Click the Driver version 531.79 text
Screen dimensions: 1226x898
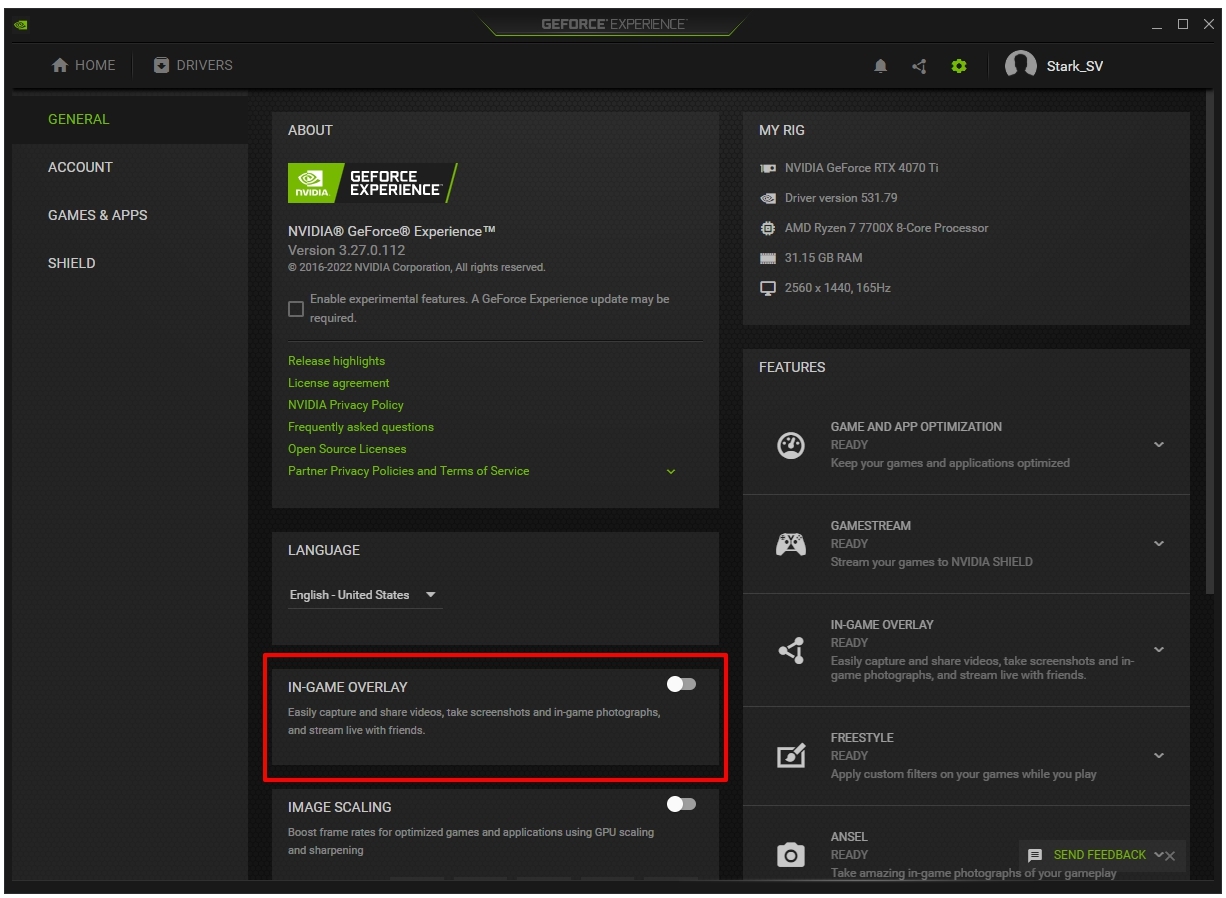[x=841, y=198]
